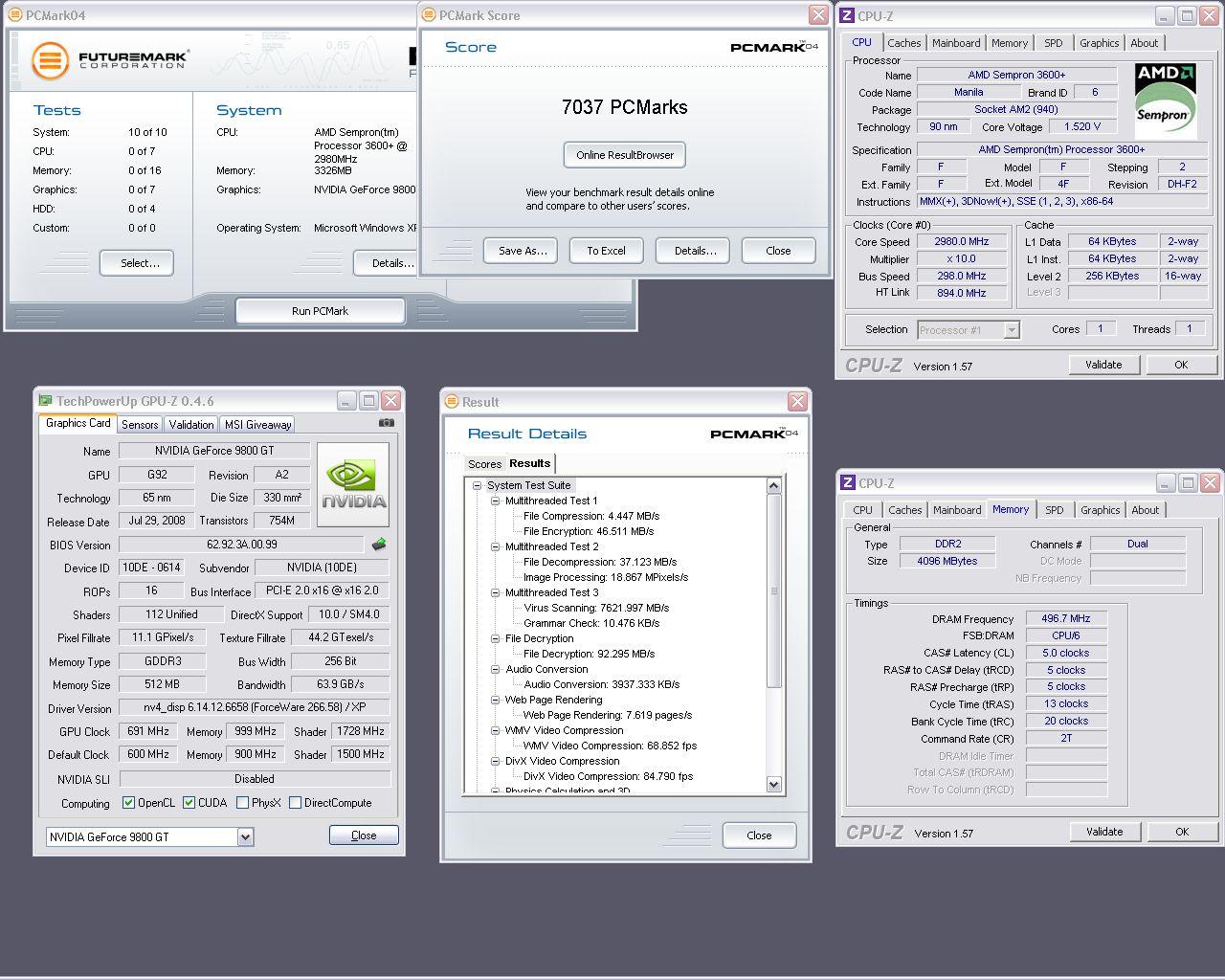Open About tab in upper CPU-Z window
Image resolution: width=1225 pixels, height=980 pixels.
tap(1144, 43)
